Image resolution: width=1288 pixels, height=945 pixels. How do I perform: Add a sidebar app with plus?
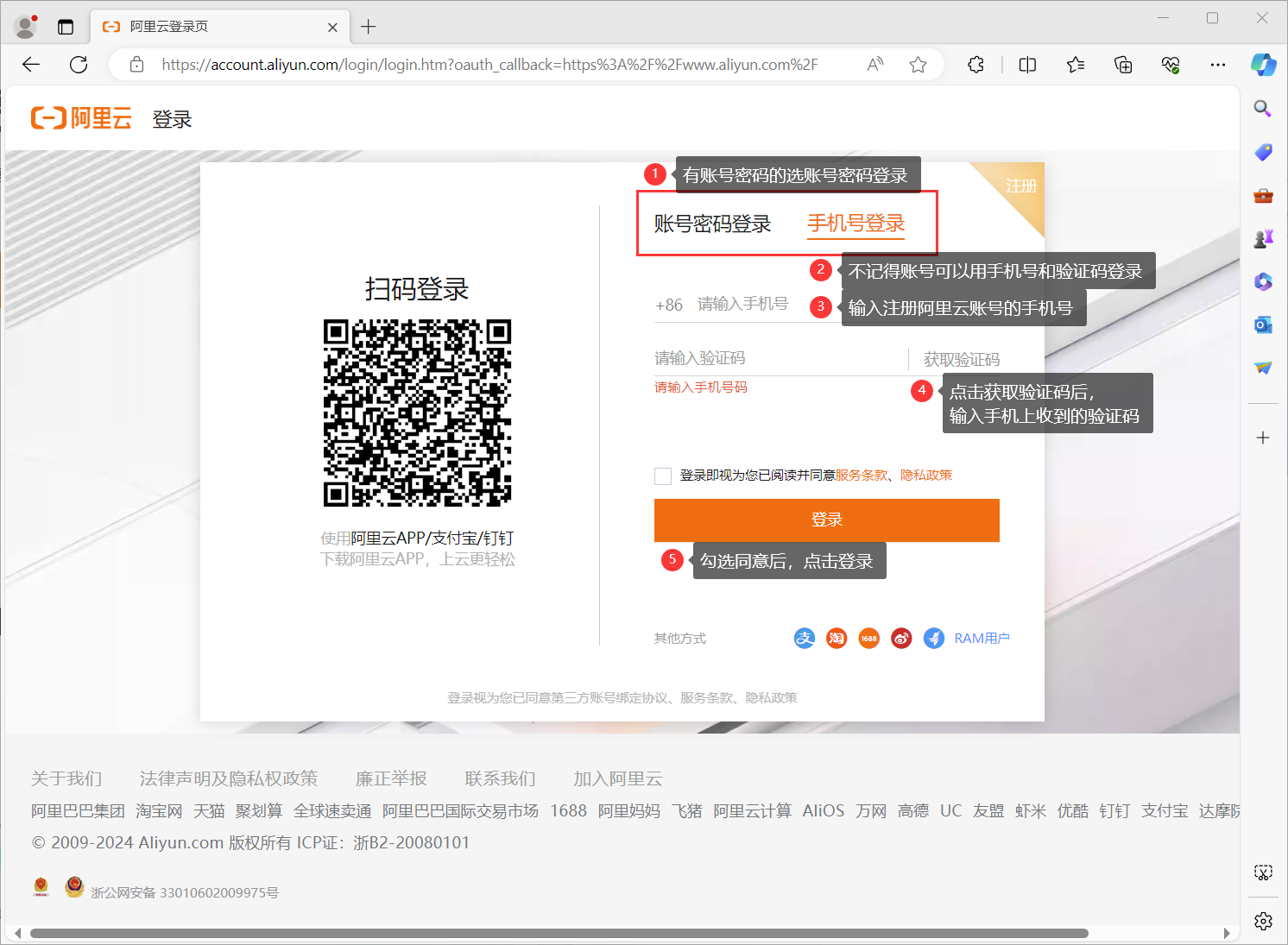(1263, 438)
